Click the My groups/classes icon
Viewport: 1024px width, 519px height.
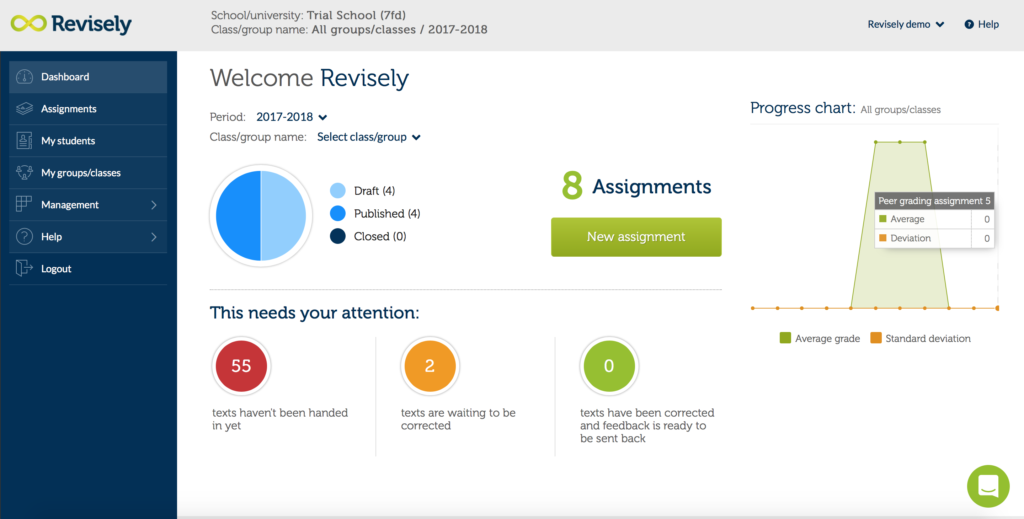pos(24,173)
